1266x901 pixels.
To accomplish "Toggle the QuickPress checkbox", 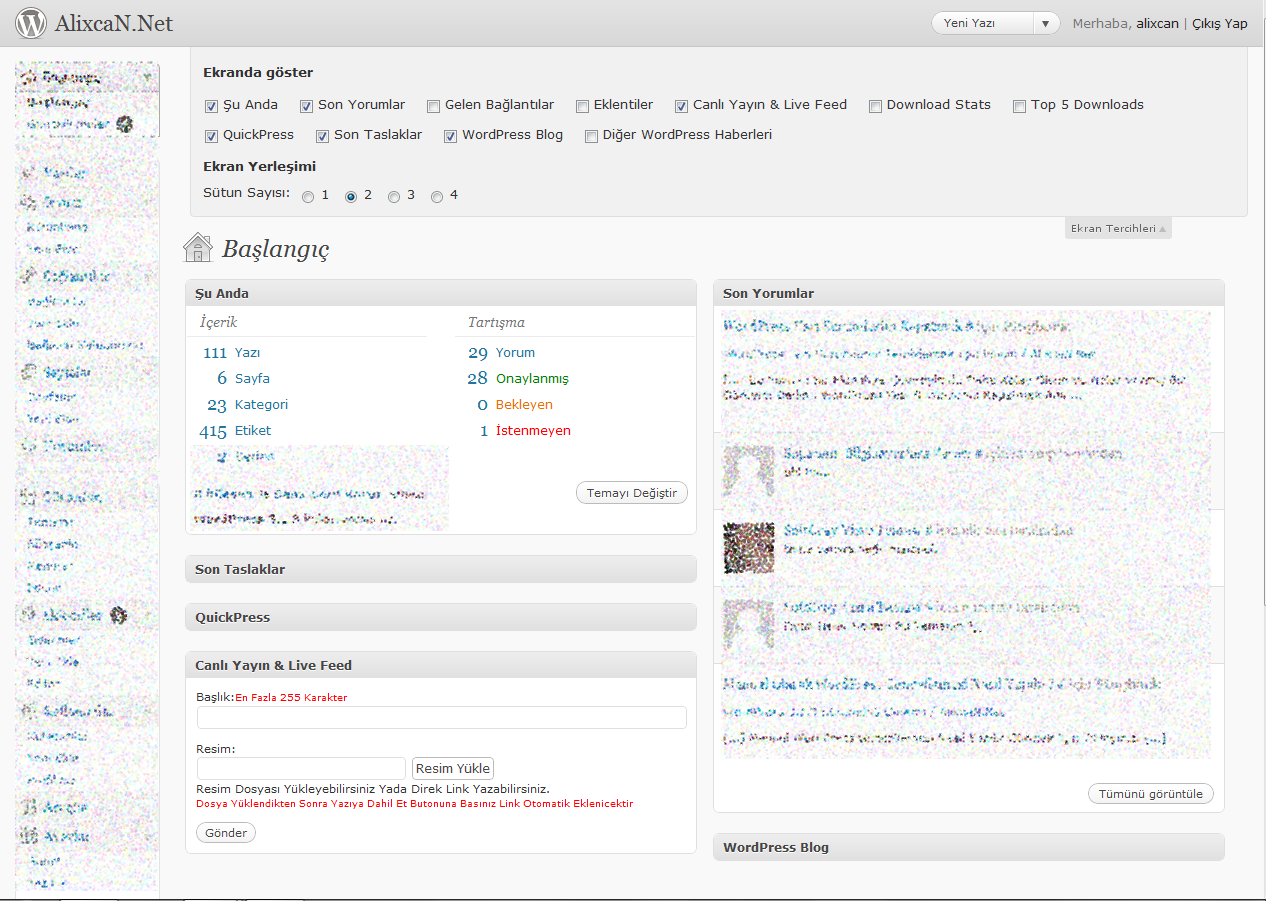I will [211, 136].
